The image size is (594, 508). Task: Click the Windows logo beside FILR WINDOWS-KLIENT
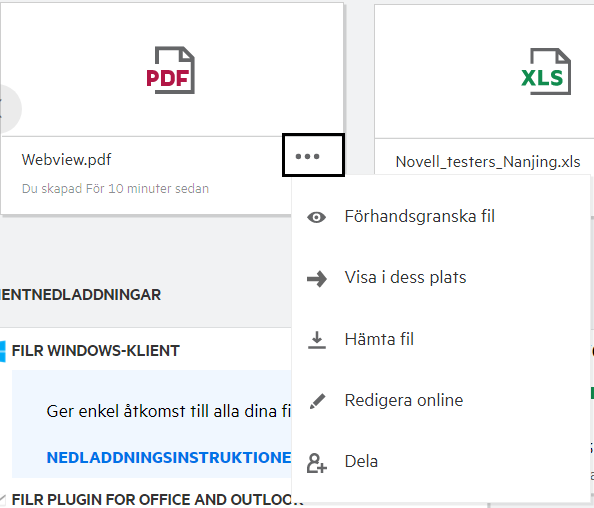click(x=2, y=351)
